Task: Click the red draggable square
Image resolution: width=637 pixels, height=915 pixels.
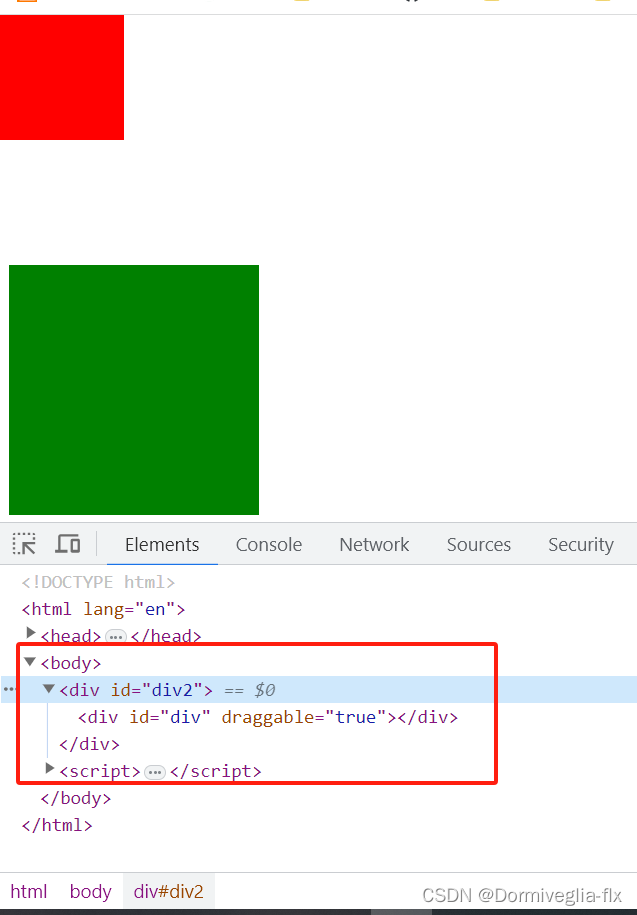Action: [x=62, y=78]
